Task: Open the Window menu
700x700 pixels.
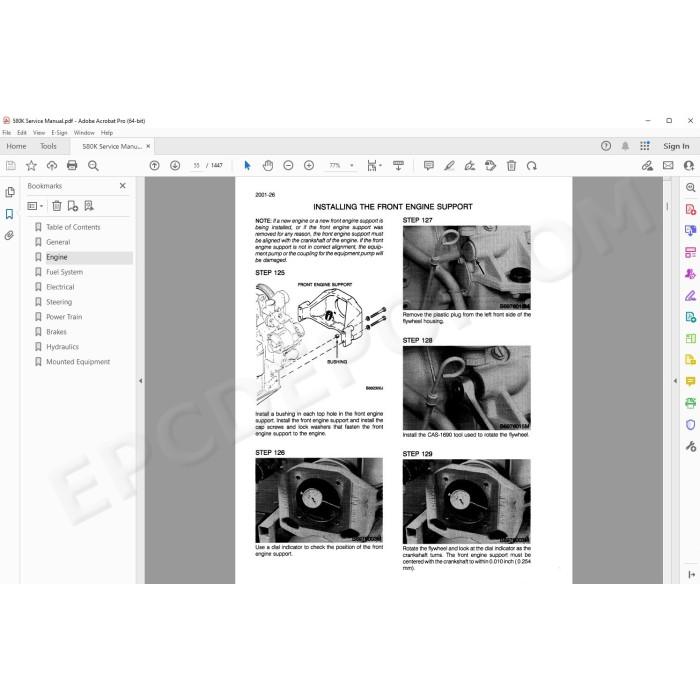Action: coord(84,133)
